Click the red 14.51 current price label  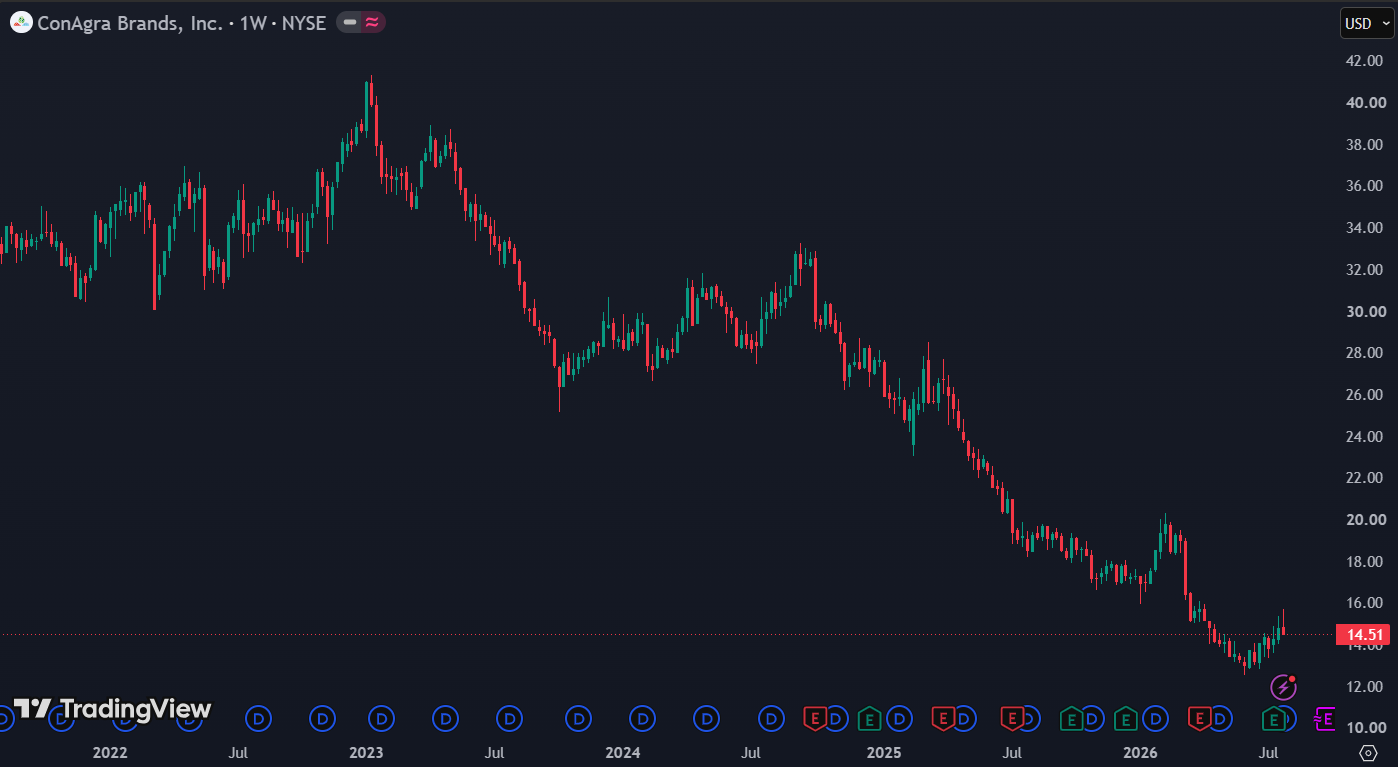coord(1365,634)
